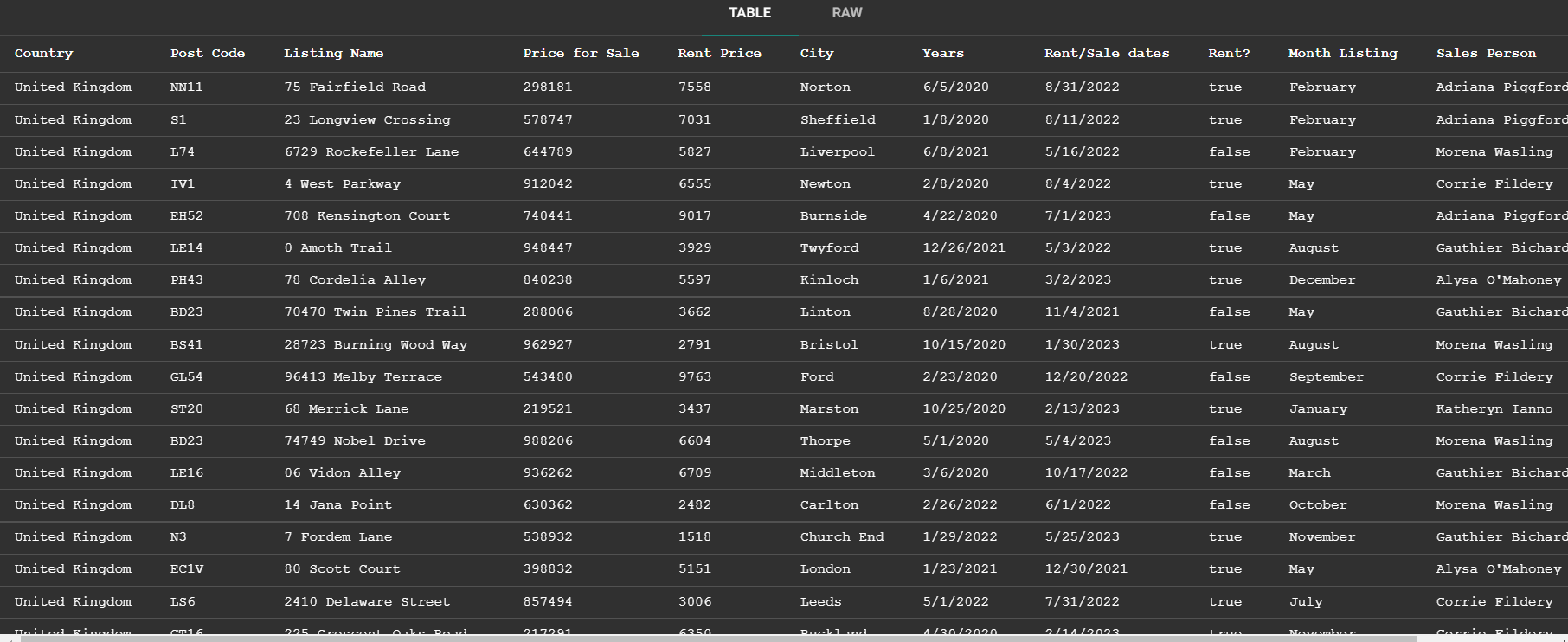
Task: Select the TABLE tab
Action: pyautogui.click(x=749, y=13)
